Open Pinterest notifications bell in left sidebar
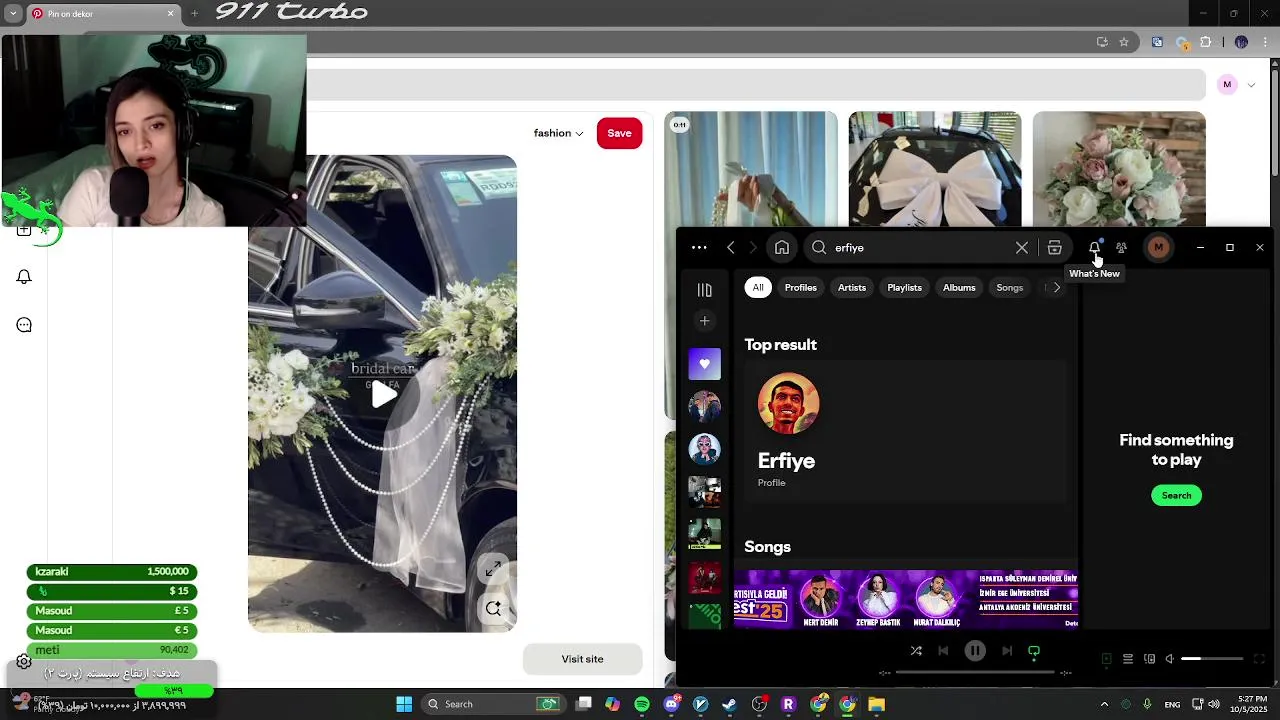1280x720 pixels. (x=24, y=277)
